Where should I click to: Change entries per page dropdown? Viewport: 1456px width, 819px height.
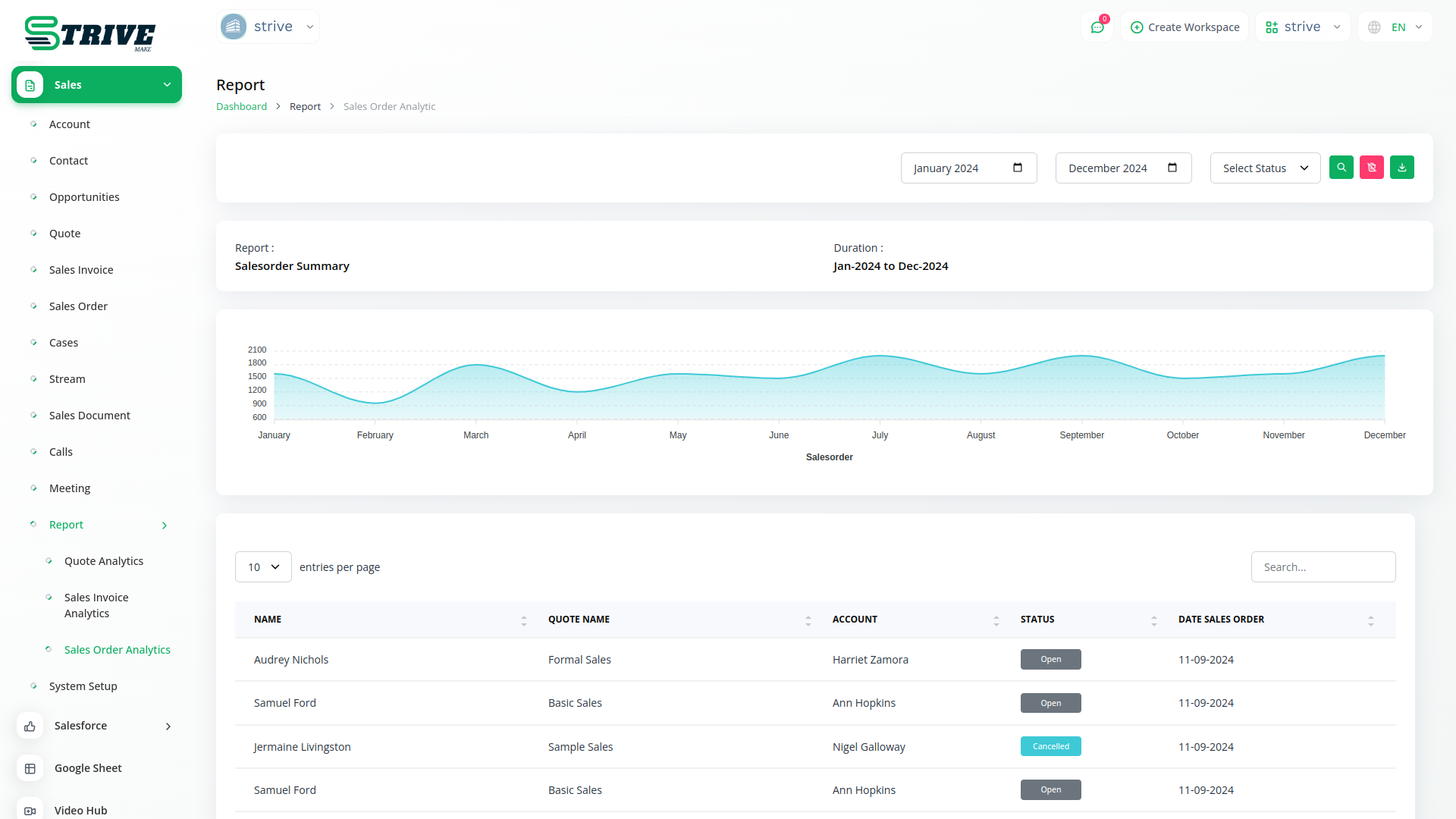coord(263,567)
